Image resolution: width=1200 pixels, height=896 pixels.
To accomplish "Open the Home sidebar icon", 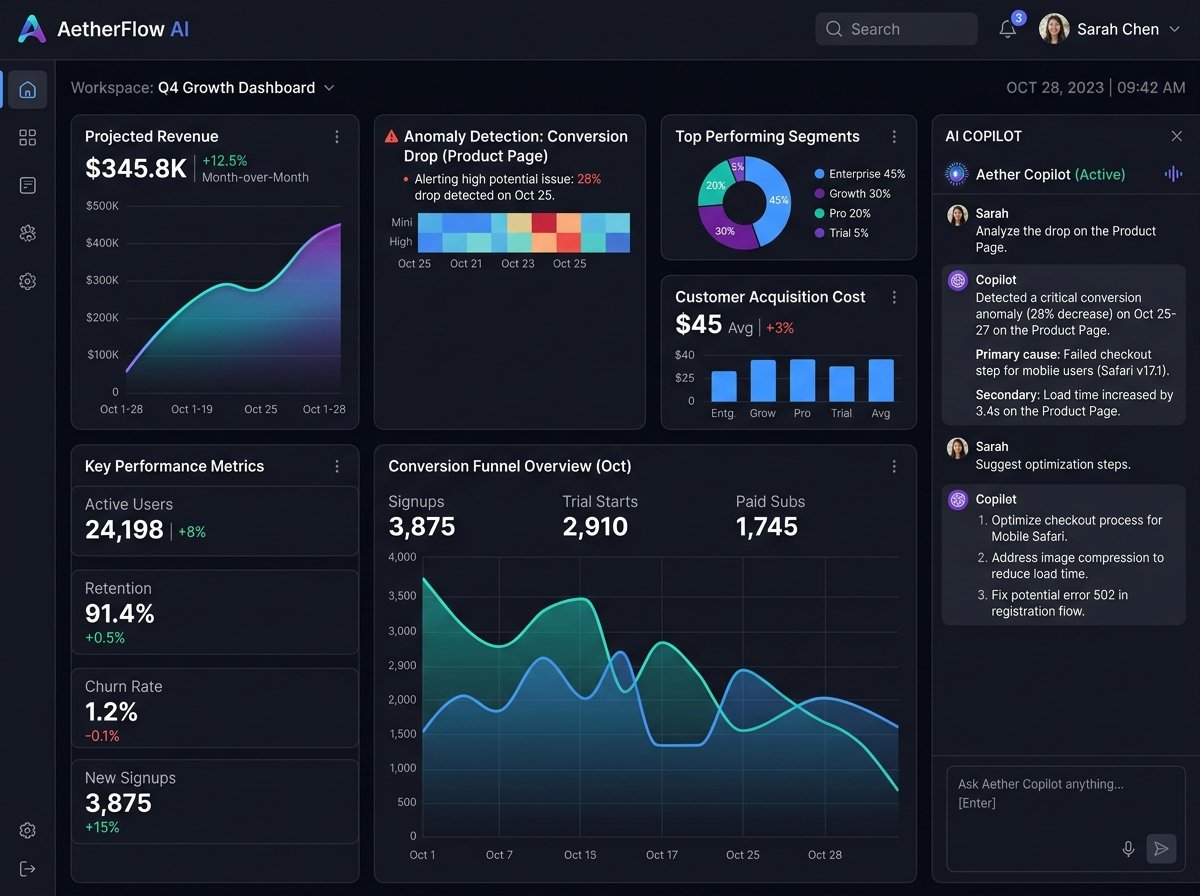I will (28, 90).
